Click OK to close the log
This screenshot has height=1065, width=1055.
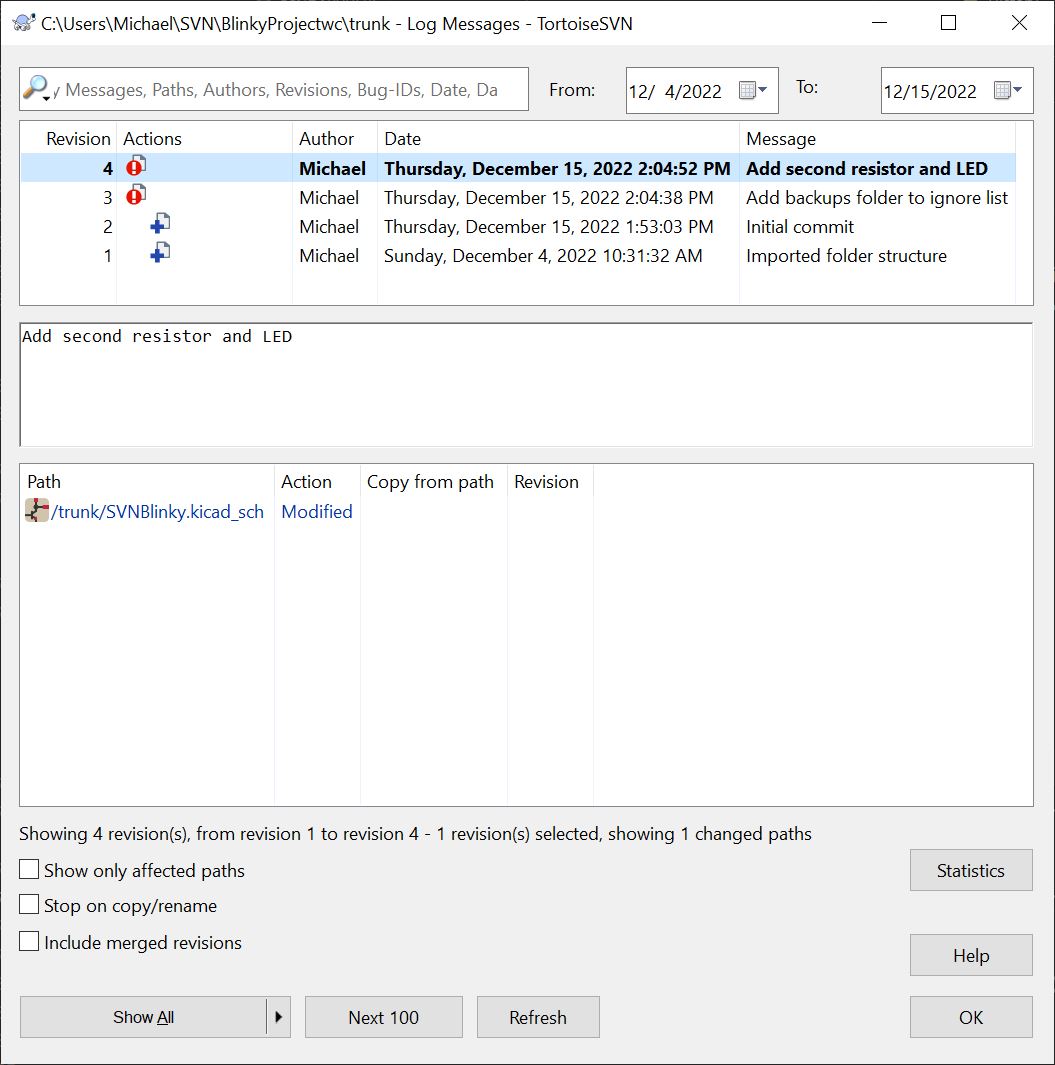971,1017
